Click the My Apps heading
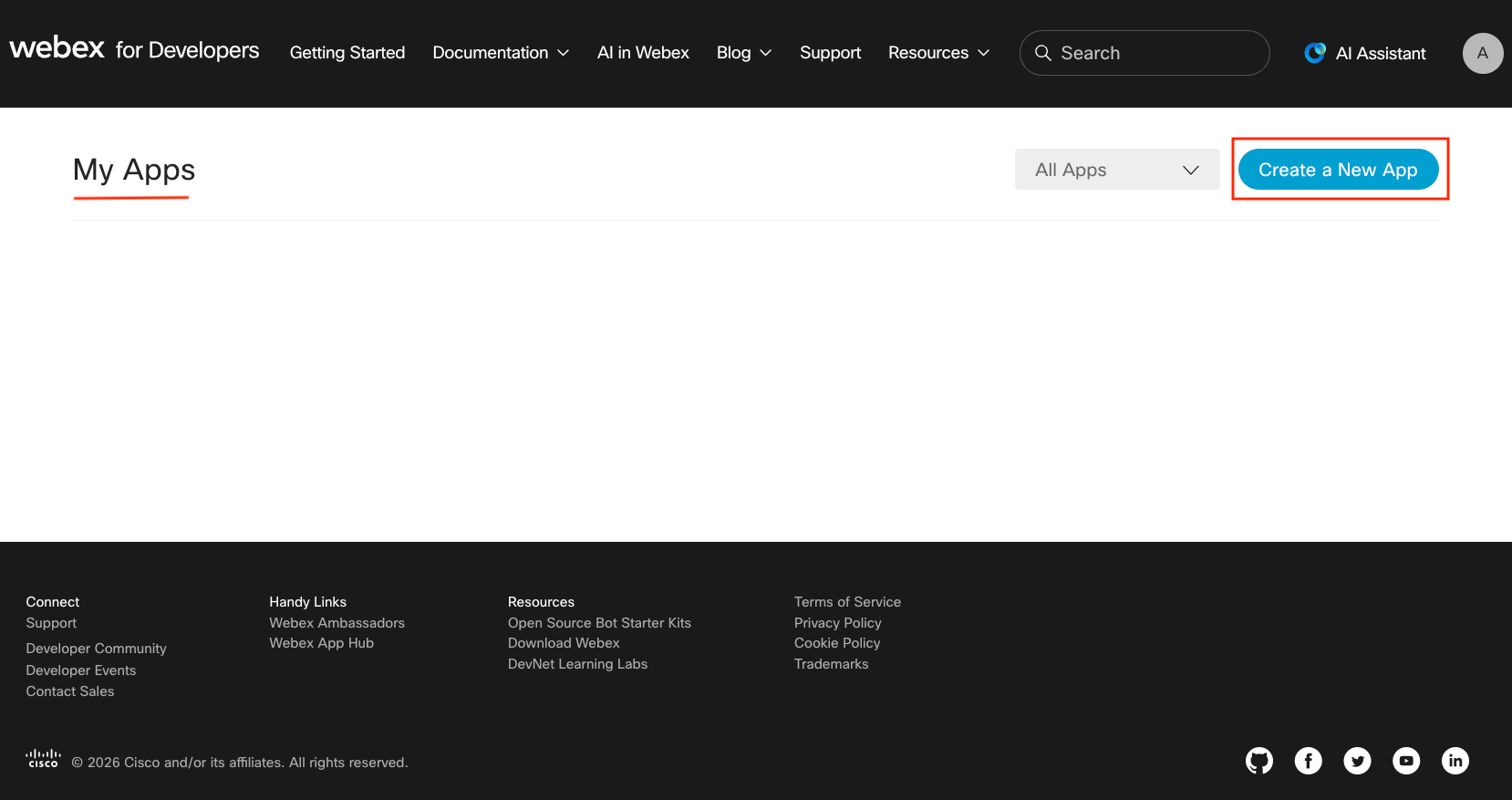1512x800 pixels. click(x=134, y=171)
